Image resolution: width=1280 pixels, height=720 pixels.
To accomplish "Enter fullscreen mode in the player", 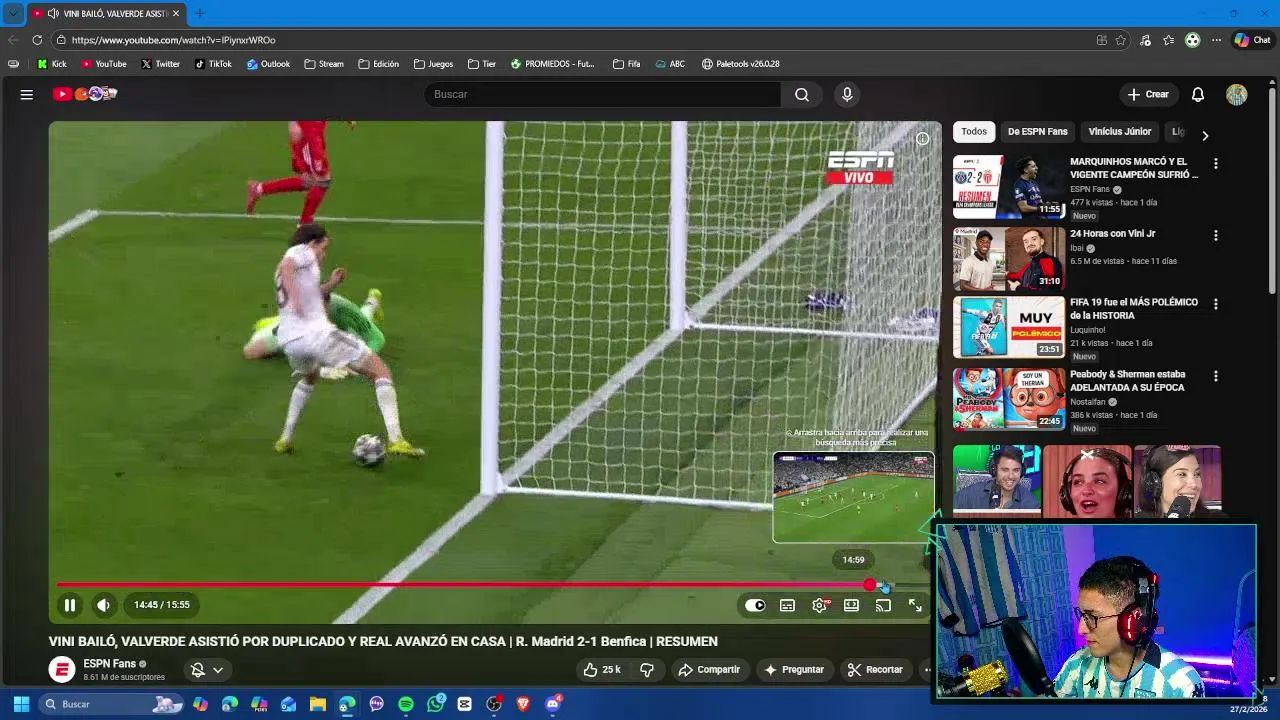I will (915, 605).
